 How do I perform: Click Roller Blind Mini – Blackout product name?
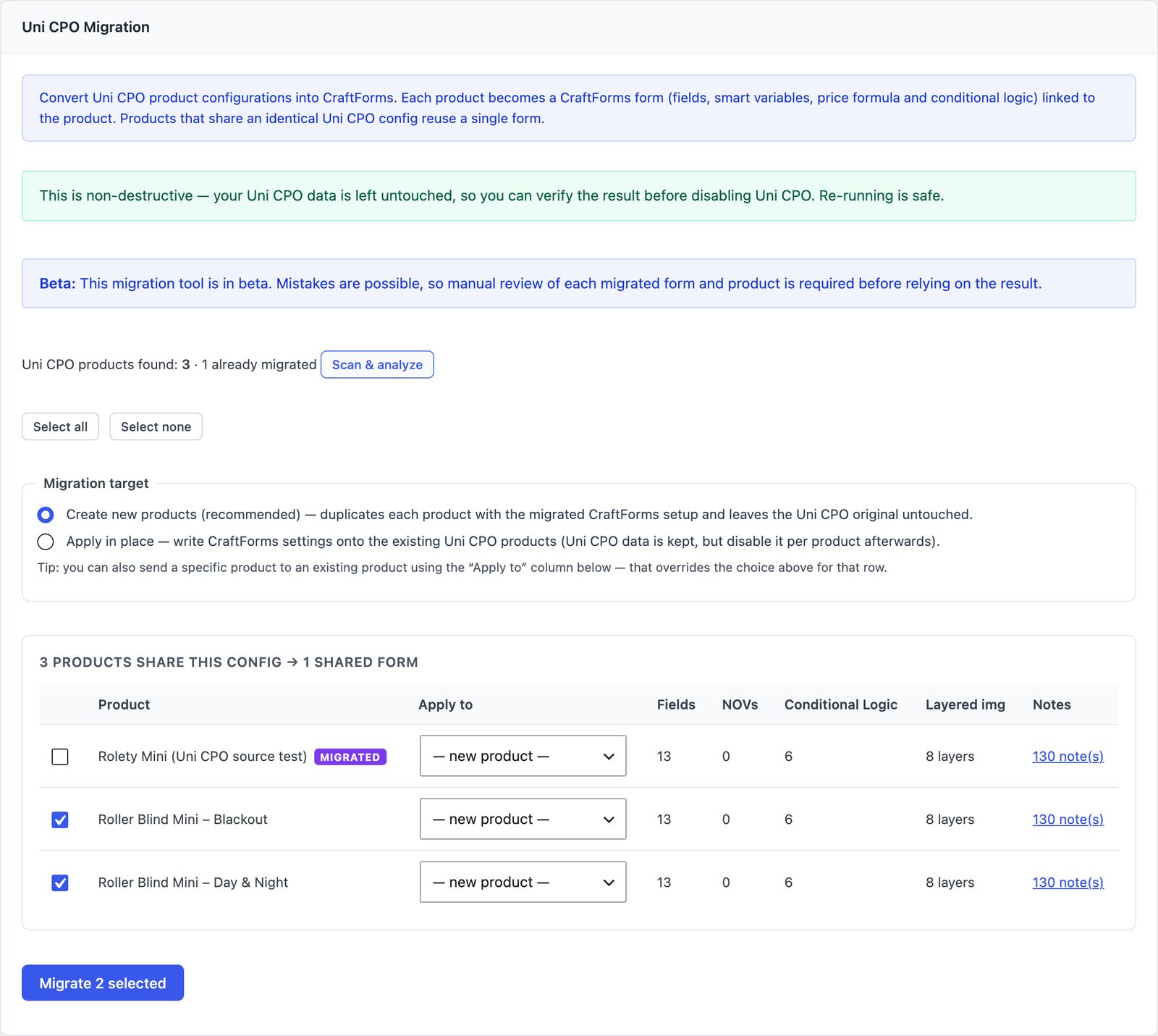pyautogui.click(x=182, y=820)
